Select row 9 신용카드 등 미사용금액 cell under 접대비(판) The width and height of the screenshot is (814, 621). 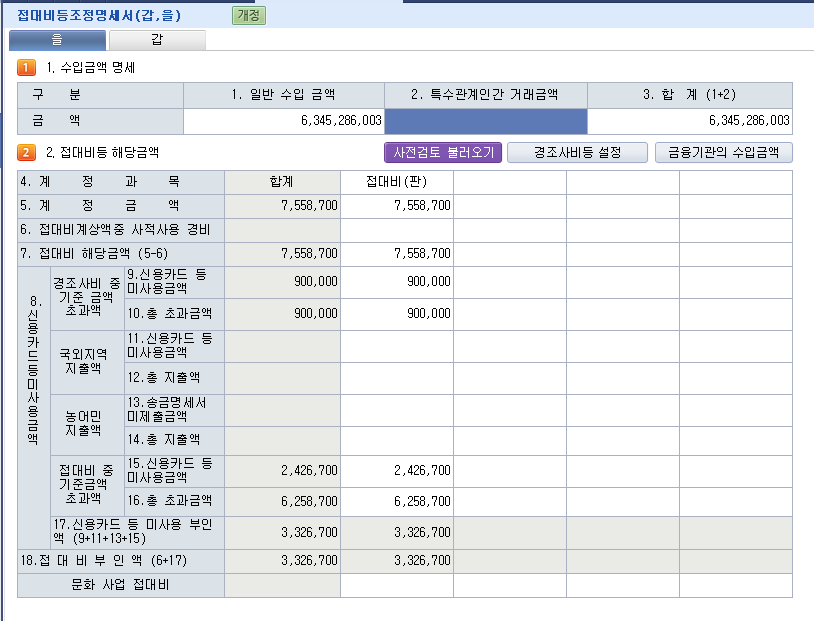click(x=397, y=282)
